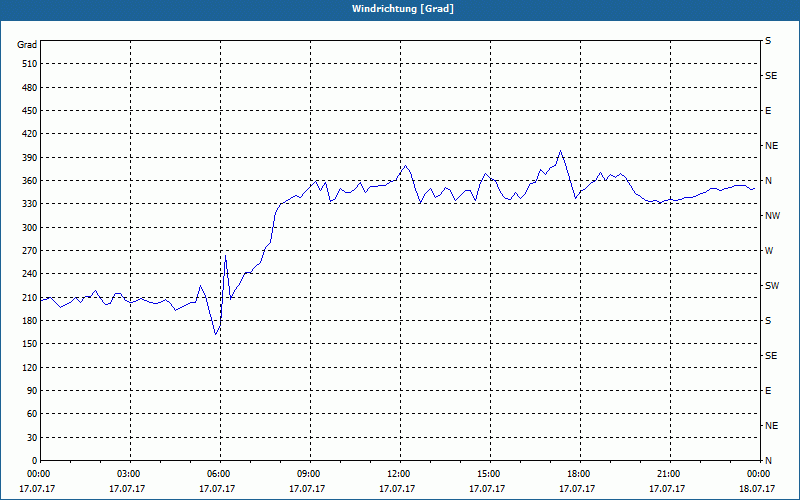Click the 150 y-axis value

click(x=30, y=344)
